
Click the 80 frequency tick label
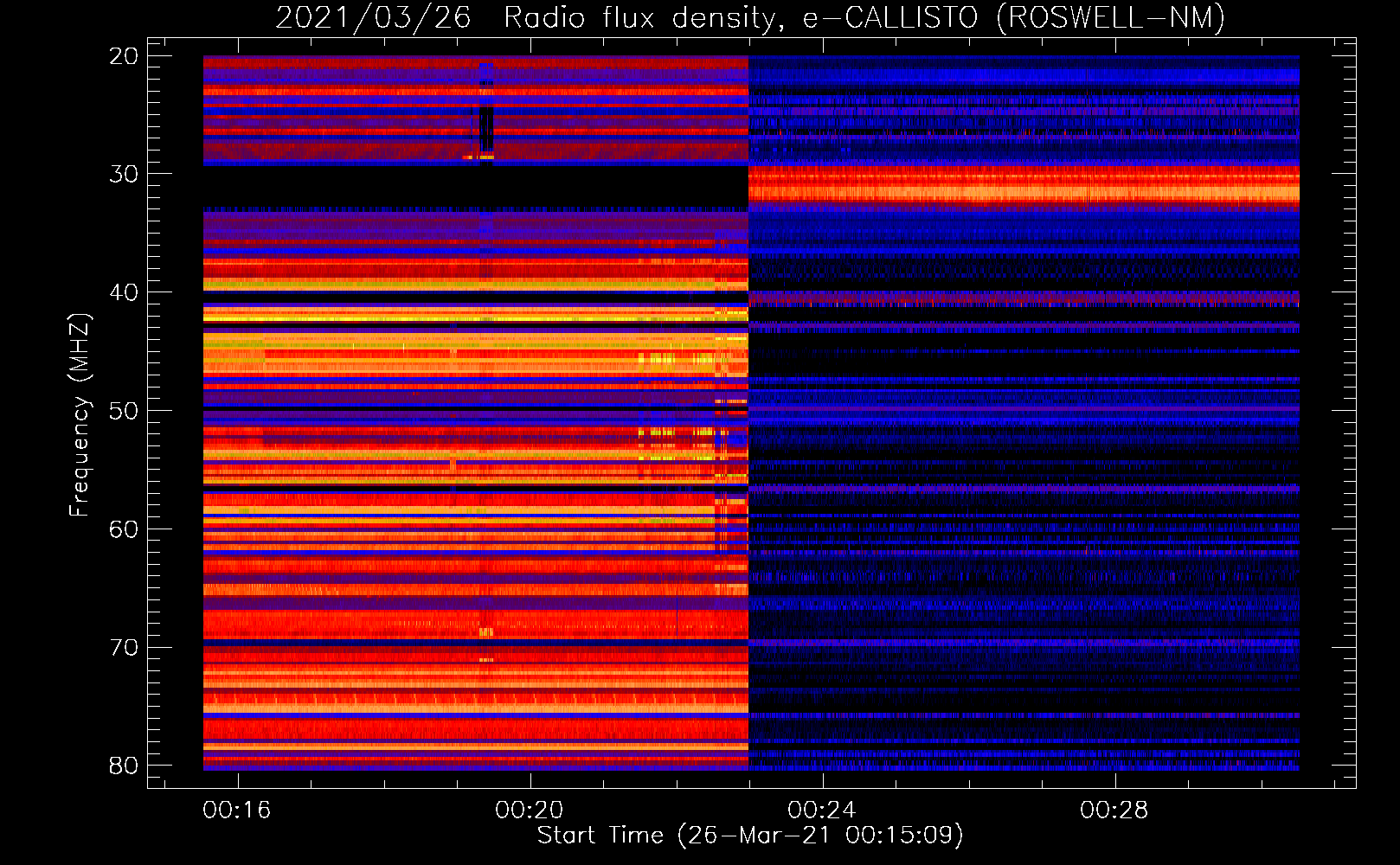pyautogui.click(x=125, y=766)
